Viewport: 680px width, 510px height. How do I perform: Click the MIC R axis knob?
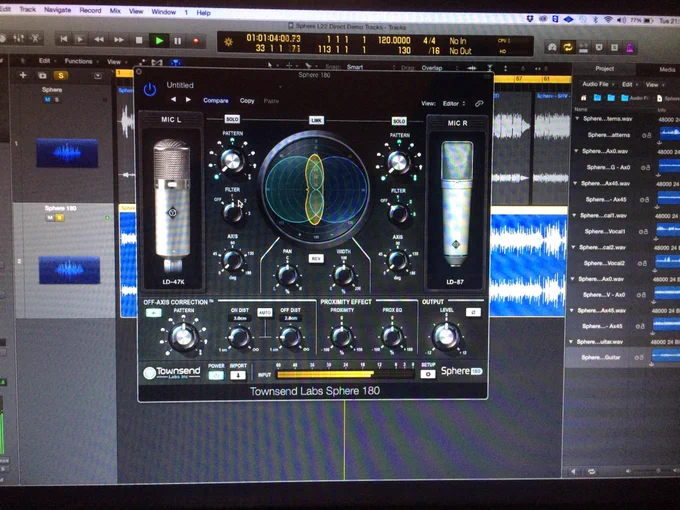tap(397, 260)
